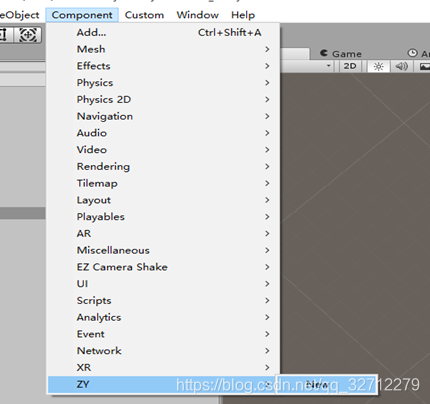Expand the Miscellaneous submenu
Viewport: 430px width, 404px height.
163,250
